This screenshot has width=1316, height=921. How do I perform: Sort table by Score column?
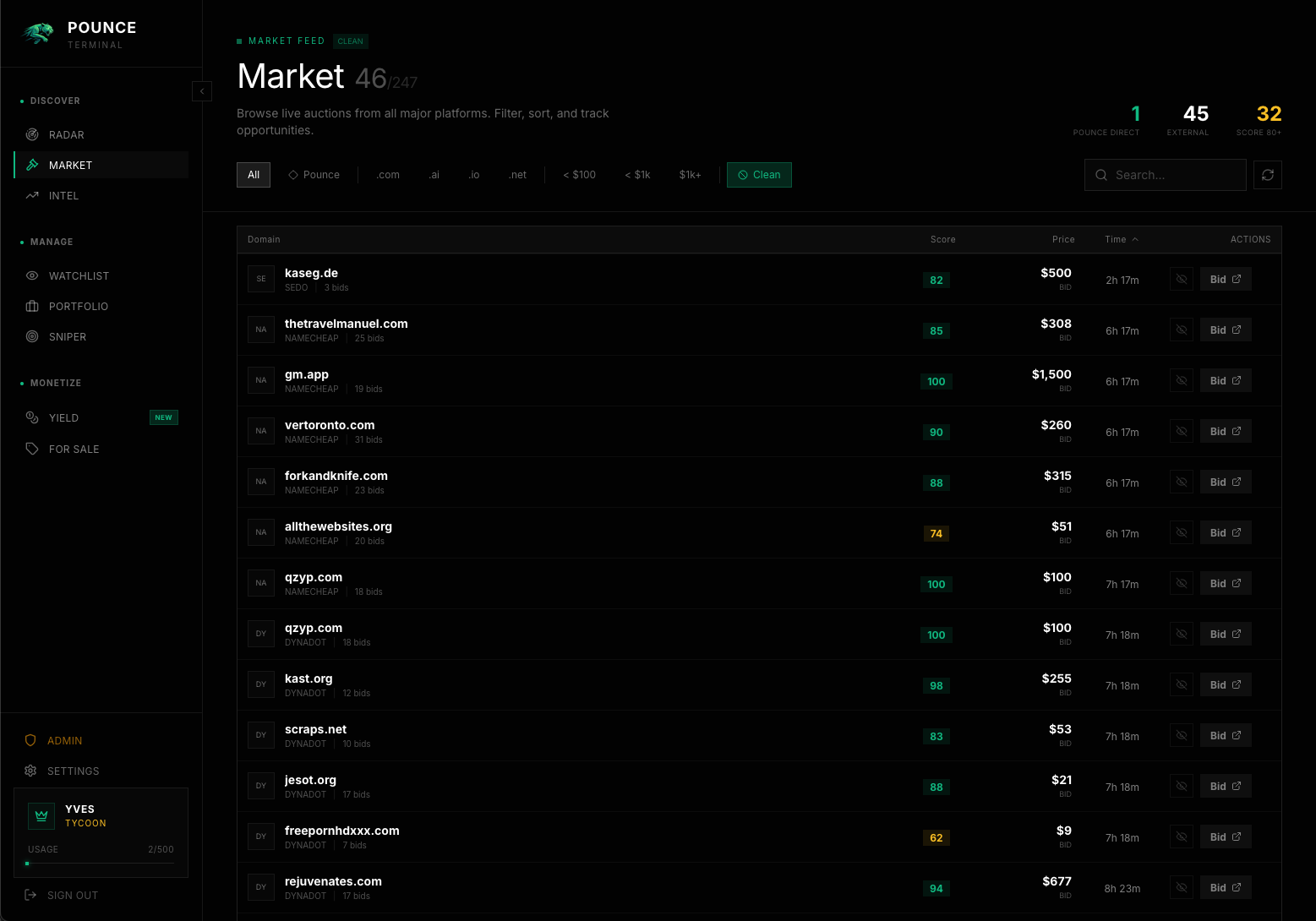pyautogui.click(x=942, y=239)
